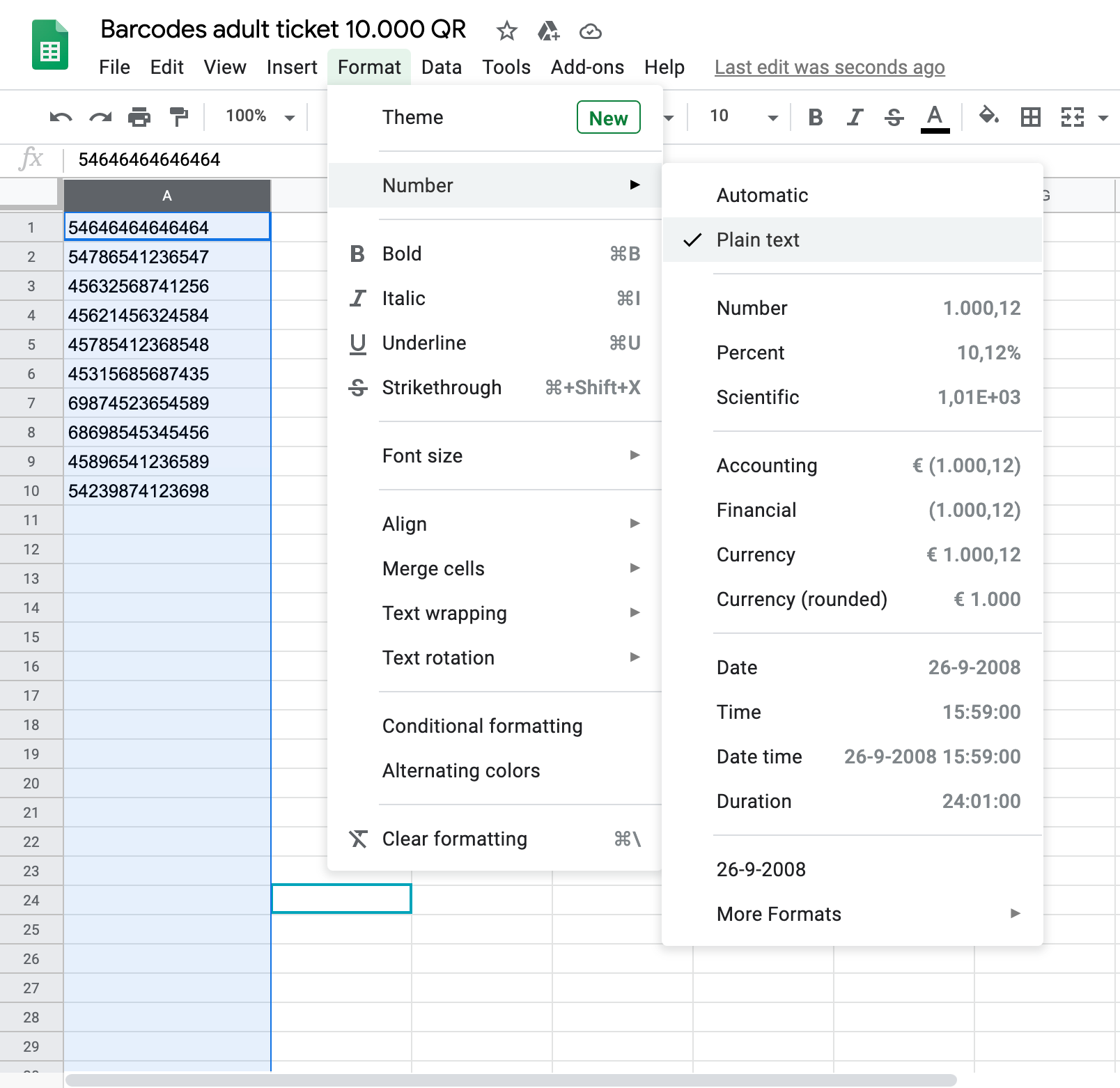Open the 'Last edit was seconds ago' link

[x=829, y=67]
